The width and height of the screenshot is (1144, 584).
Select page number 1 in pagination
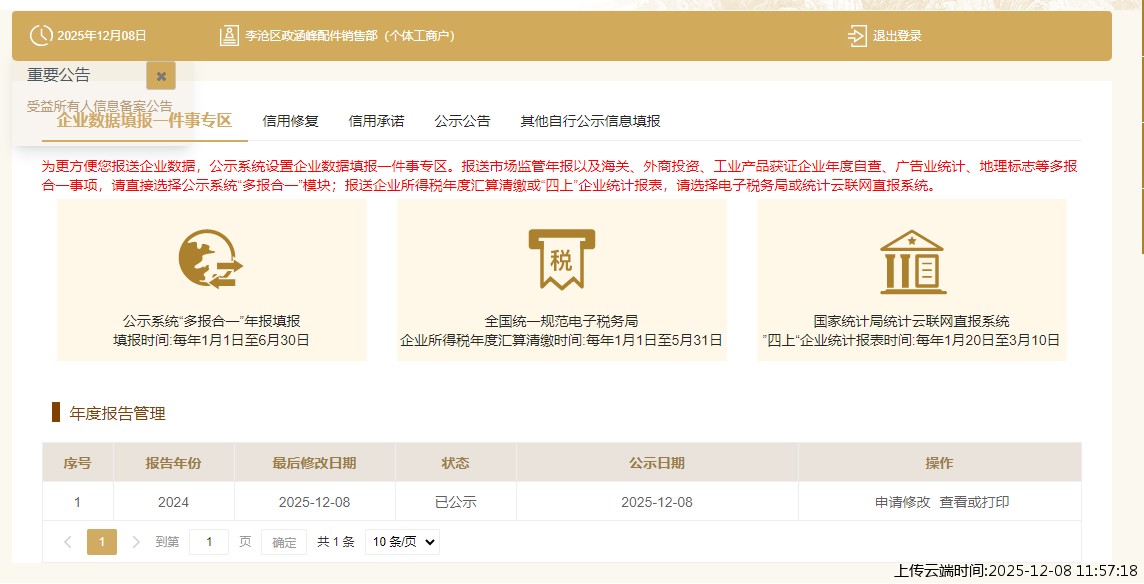click(102, 541)
